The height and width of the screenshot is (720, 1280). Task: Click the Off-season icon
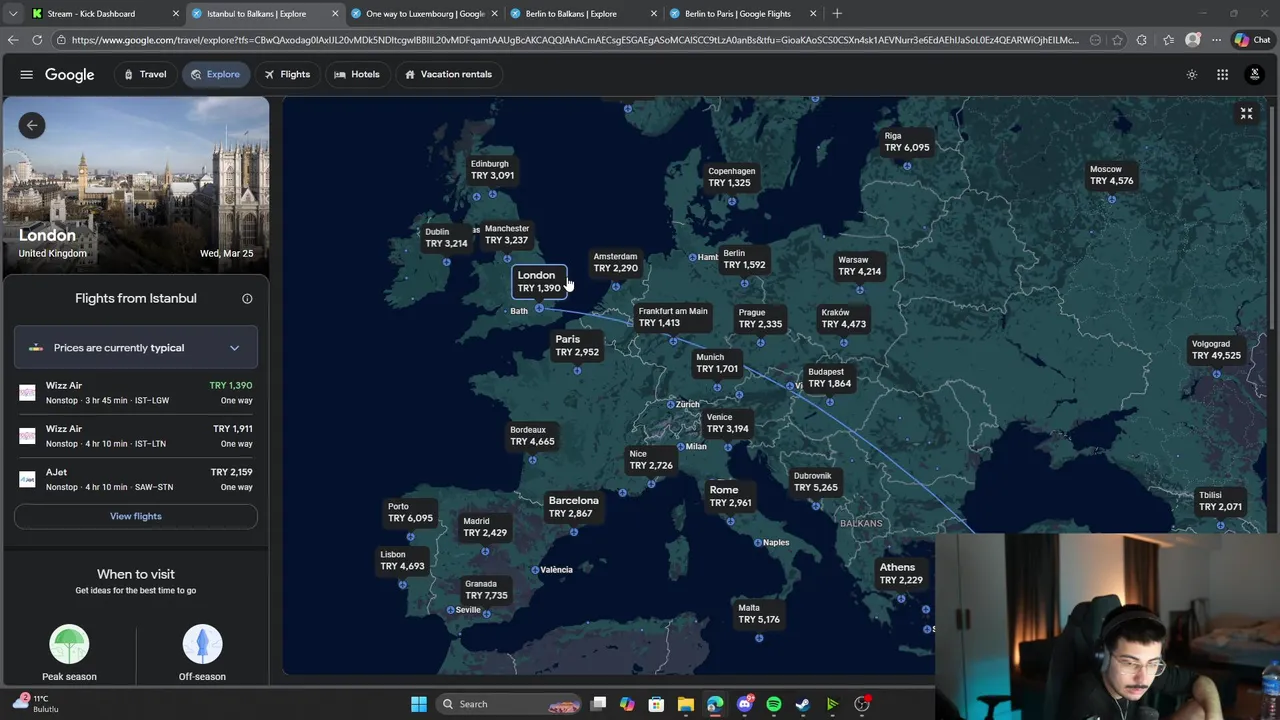(x=202, y=644)
